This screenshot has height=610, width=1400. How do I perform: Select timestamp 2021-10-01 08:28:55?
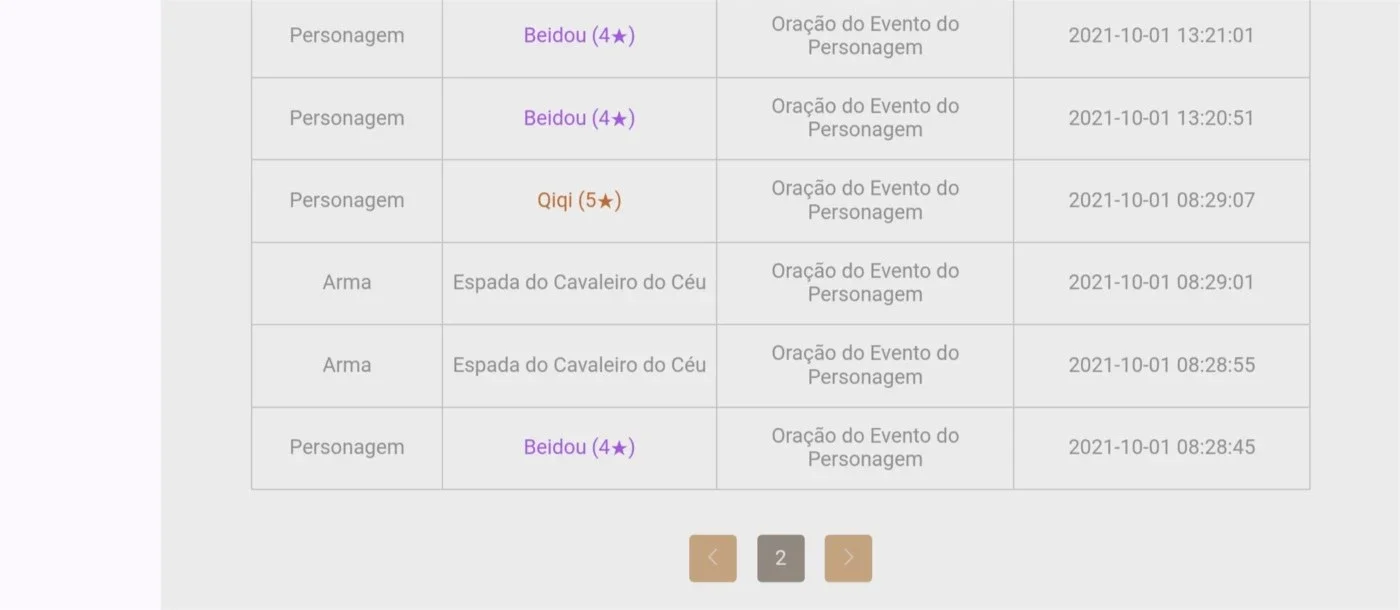click(1161, 365)
